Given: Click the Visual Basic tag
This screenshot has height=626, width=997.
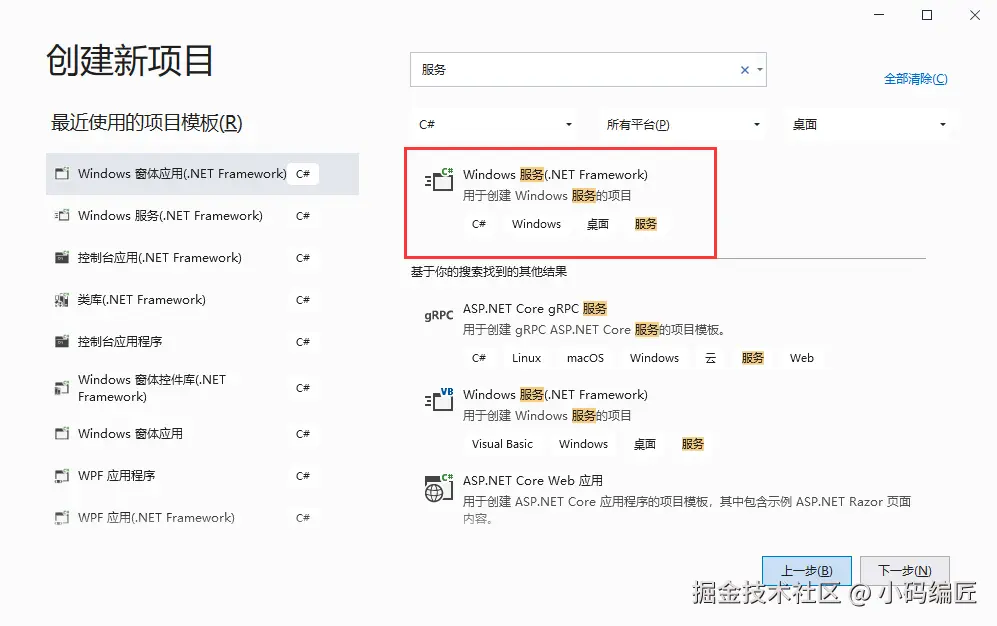Looking at the screenshot, I should 502,444.
